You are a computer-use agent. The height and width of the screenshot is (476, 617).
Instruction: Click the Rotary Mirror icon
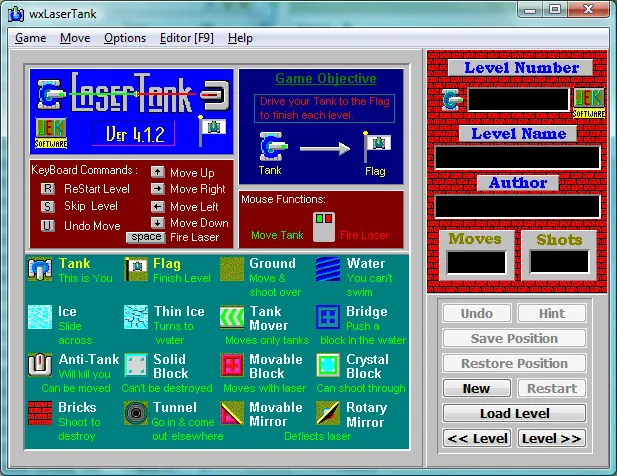[328, 413]
